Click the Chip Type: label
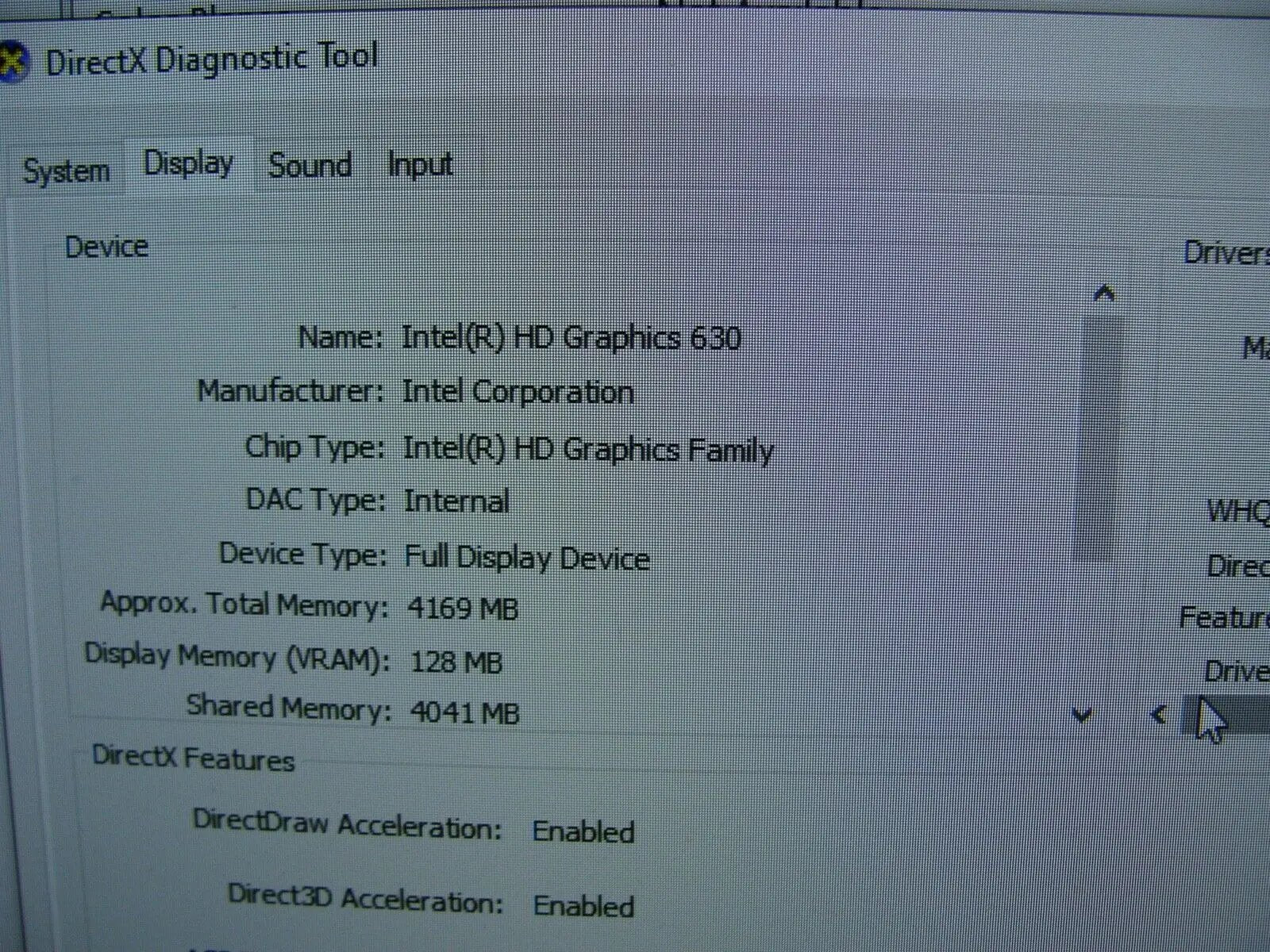Screen dimensions: 1270x952 tap(314, 447)
